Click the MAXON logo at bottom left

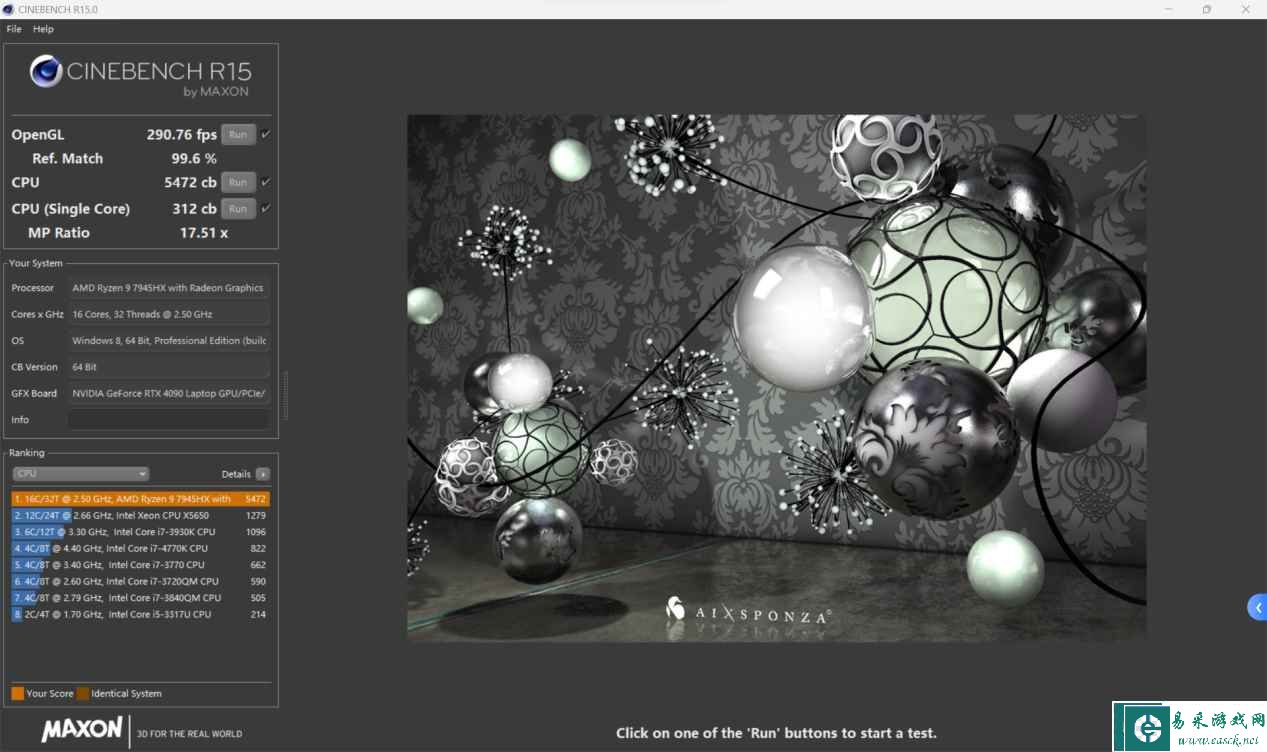pyautogui.click(x=82, y=730)
